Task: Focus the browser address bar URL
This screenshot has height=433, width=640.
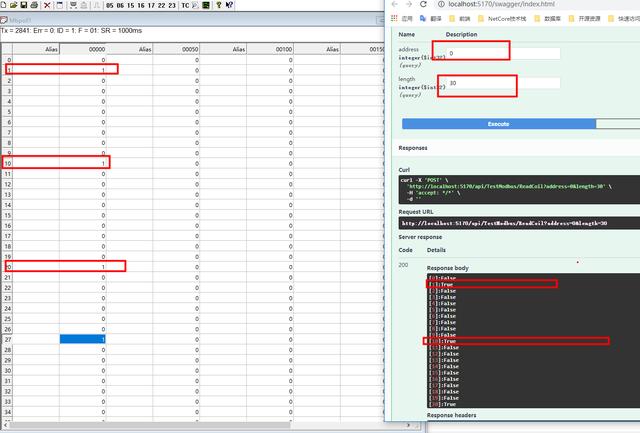Action: (501, 4)
